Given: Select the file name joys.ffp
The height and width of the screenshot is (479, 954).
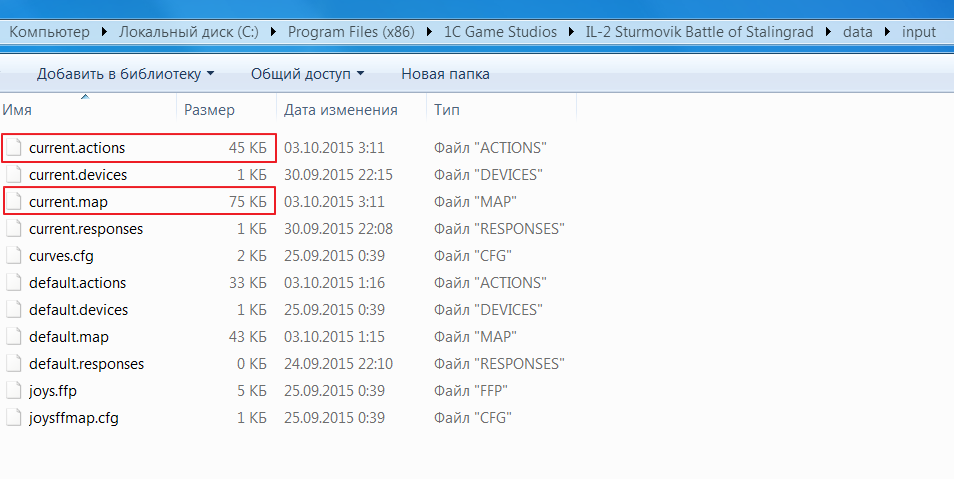Looking at the screenshot, I should pos(52,391).
